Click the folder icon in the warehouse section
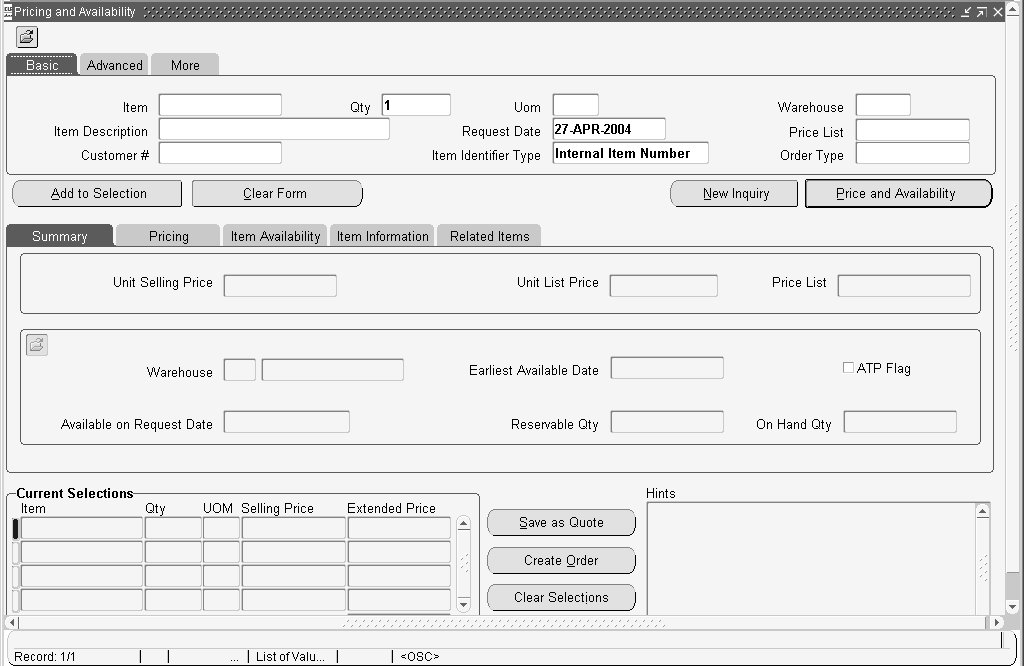 pyautogui.click(x=37, y=344)
